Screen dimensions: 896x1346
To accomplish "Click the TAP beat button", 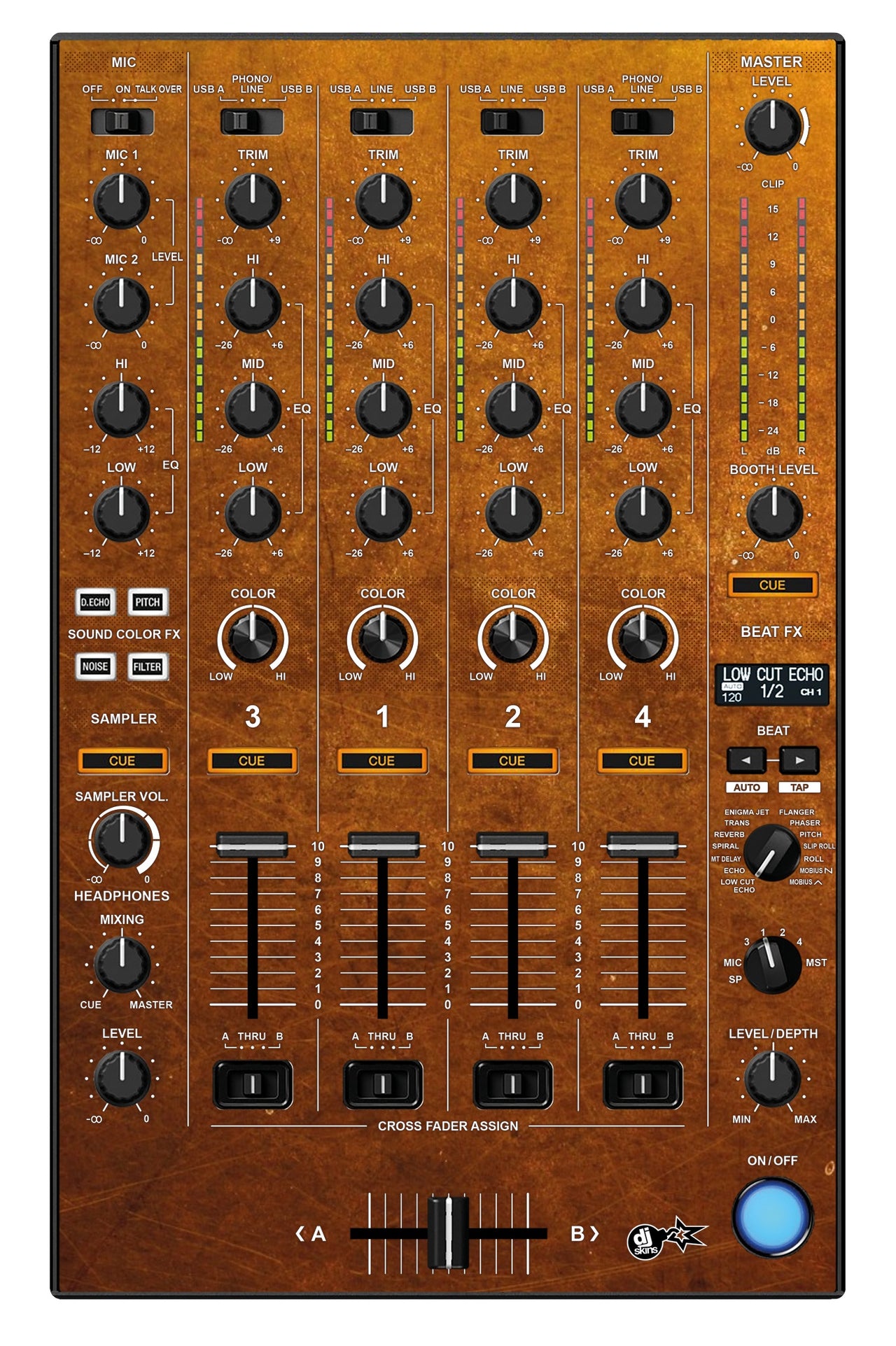I will (799, 787).
